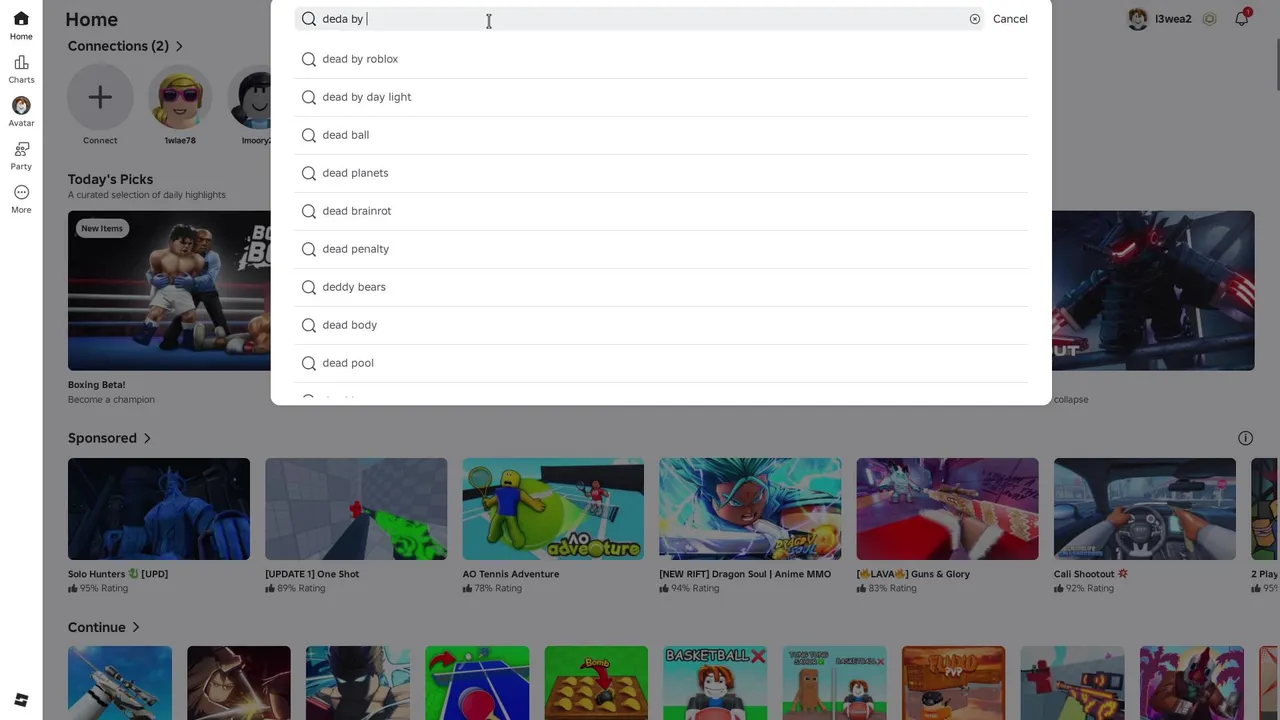
Task: Open the Guns & Glory game tile
Action: (947, 509)
